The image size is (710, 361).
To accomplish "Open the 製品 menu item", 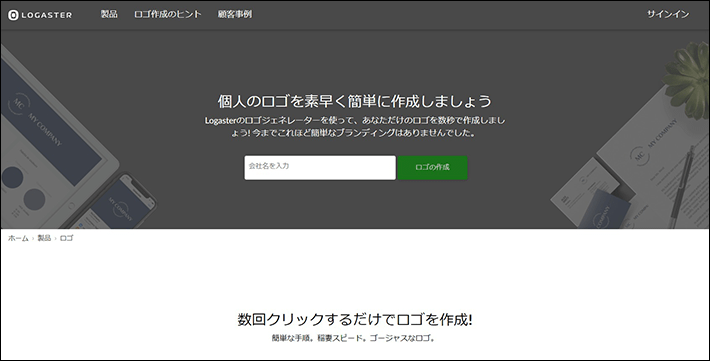I will (109, 14).
